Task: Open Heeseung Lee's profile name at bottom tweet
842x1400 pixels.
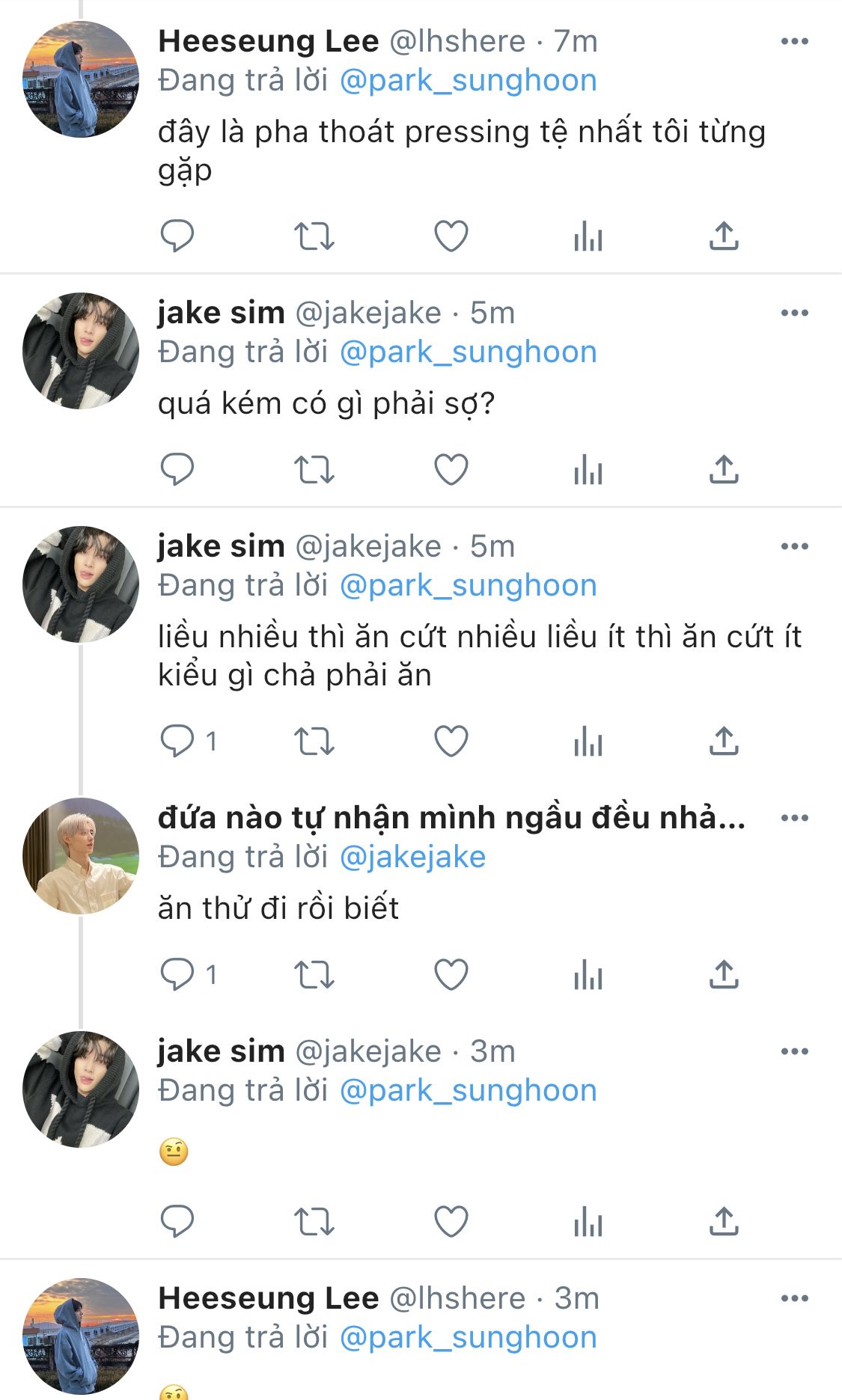Action: click(269, 1298)
